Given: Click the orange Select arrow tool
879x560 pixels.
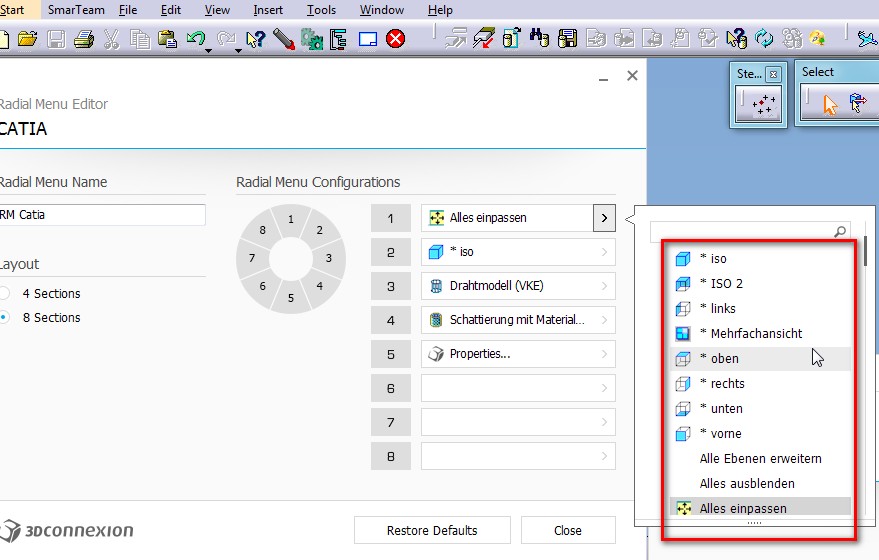Looking at the screenshot, I should tap(830, 104).
